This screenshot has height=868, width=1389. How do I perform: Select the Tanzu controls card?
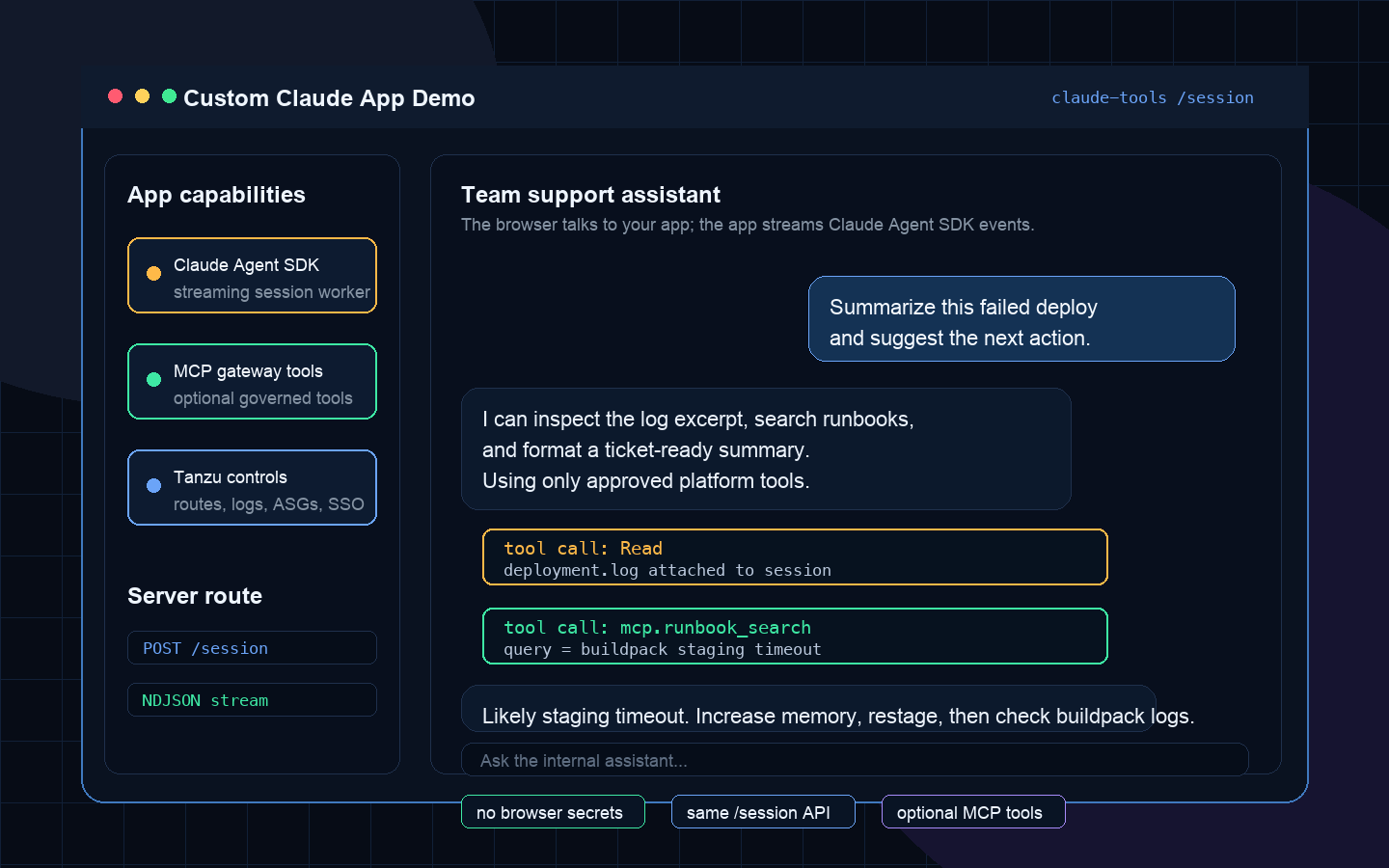click(252, 488)
